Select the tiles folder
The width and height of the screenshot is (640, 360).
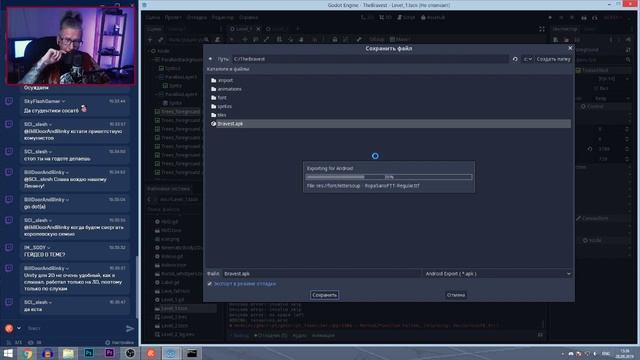(x=219, y=115)
